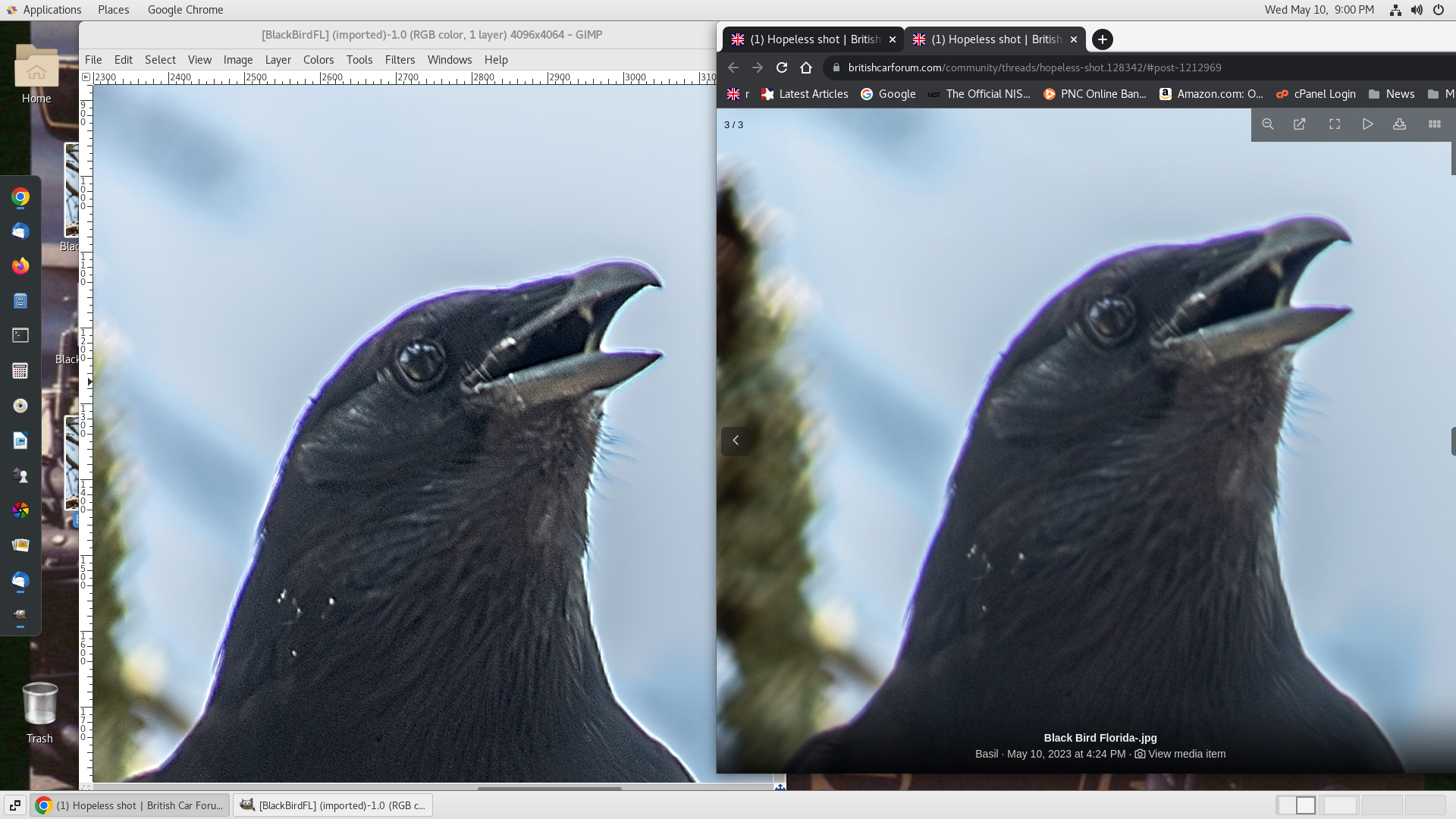Open Chrome home page button

click(x=806, y=67)
